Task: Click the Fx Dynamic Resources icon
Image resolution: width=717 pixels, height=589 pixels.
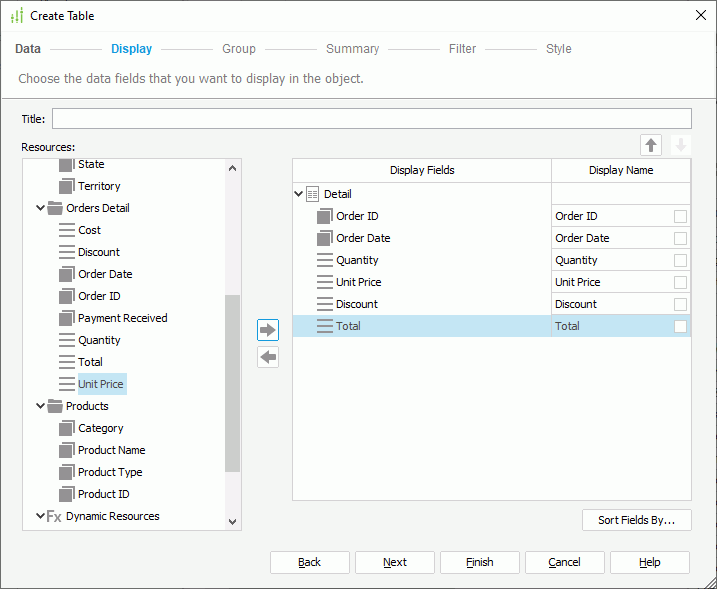Action: coord(54,516)
